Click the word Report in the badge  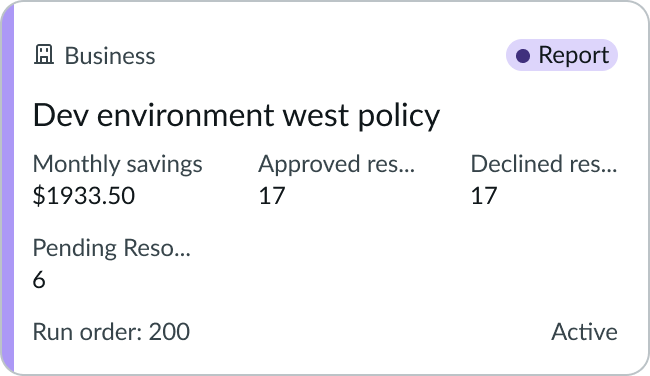tap(574, 56)
